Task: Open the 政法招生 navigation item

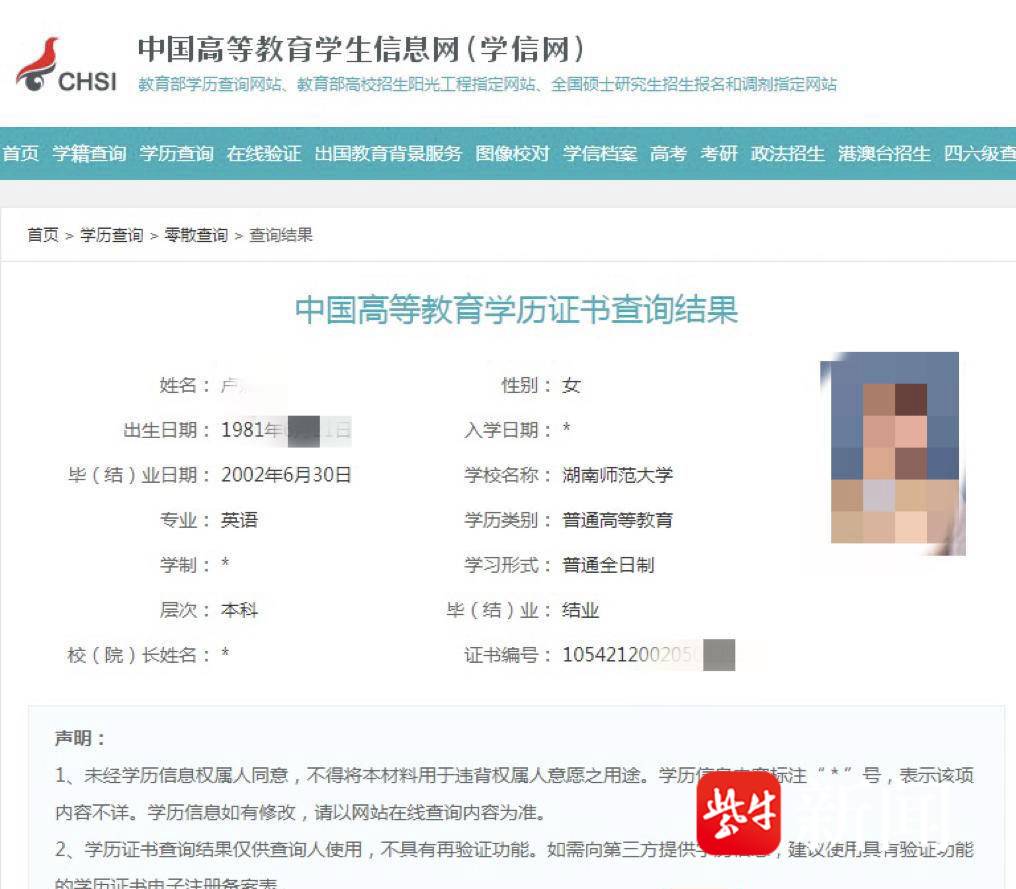Action: 787,154
